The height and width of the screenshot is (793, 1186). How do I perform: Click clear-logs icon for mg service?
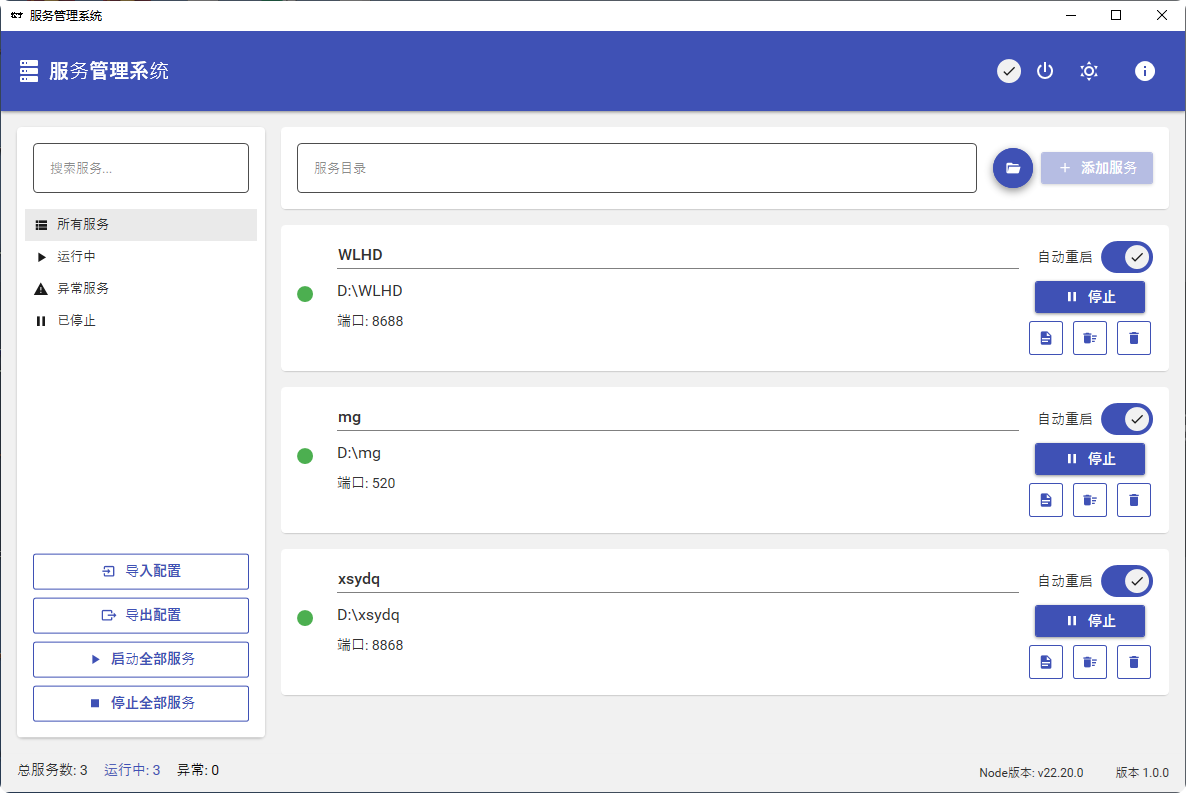pyautogui.click(x=1090, y=500)
